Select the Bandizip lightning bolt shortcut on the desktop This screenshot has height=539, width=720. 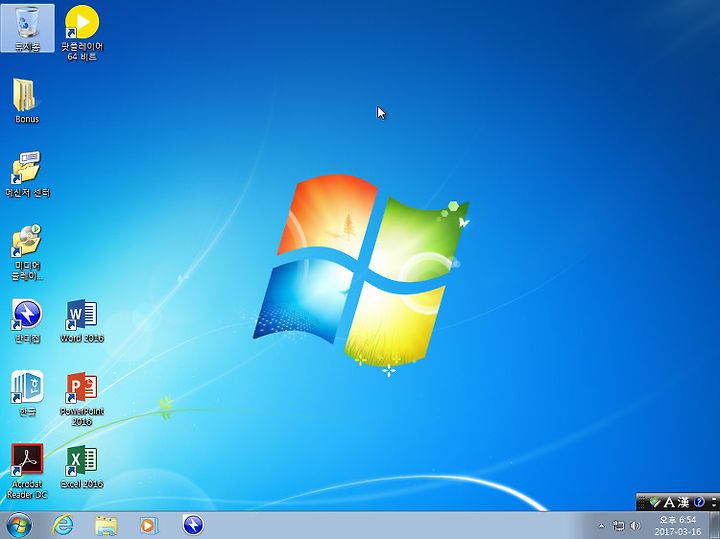tap(27, 321)
